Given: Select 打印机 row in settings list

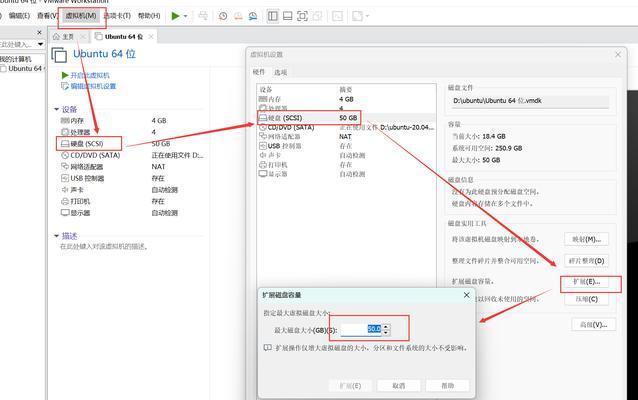Looking at the screenshot, I should tap(346, 165).
